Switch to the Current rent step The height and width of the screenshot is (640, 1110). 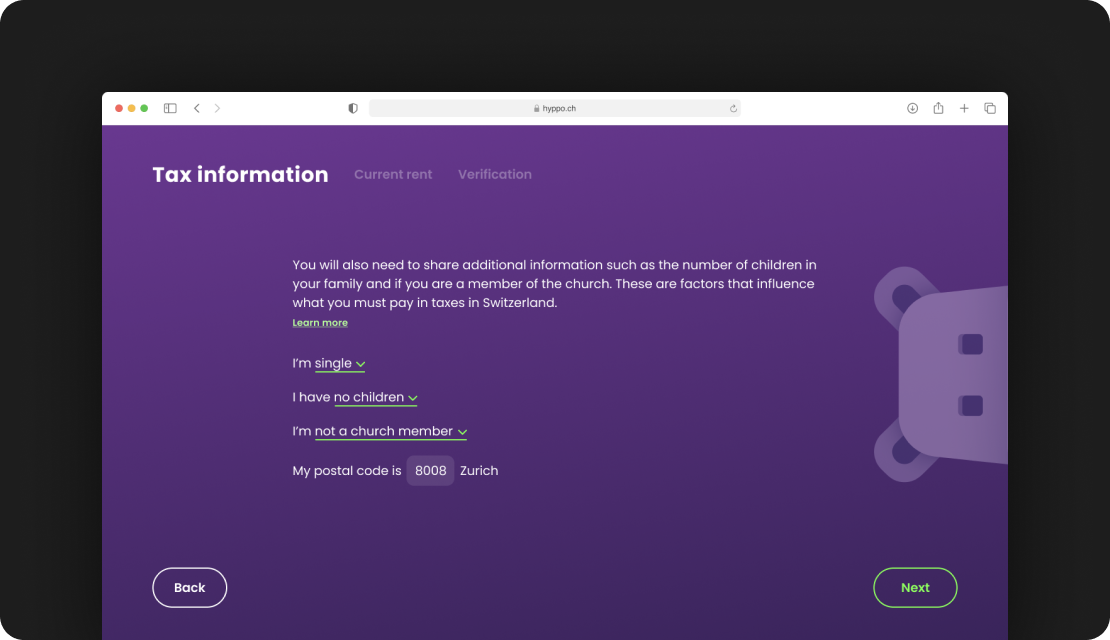tap(393, 174)
